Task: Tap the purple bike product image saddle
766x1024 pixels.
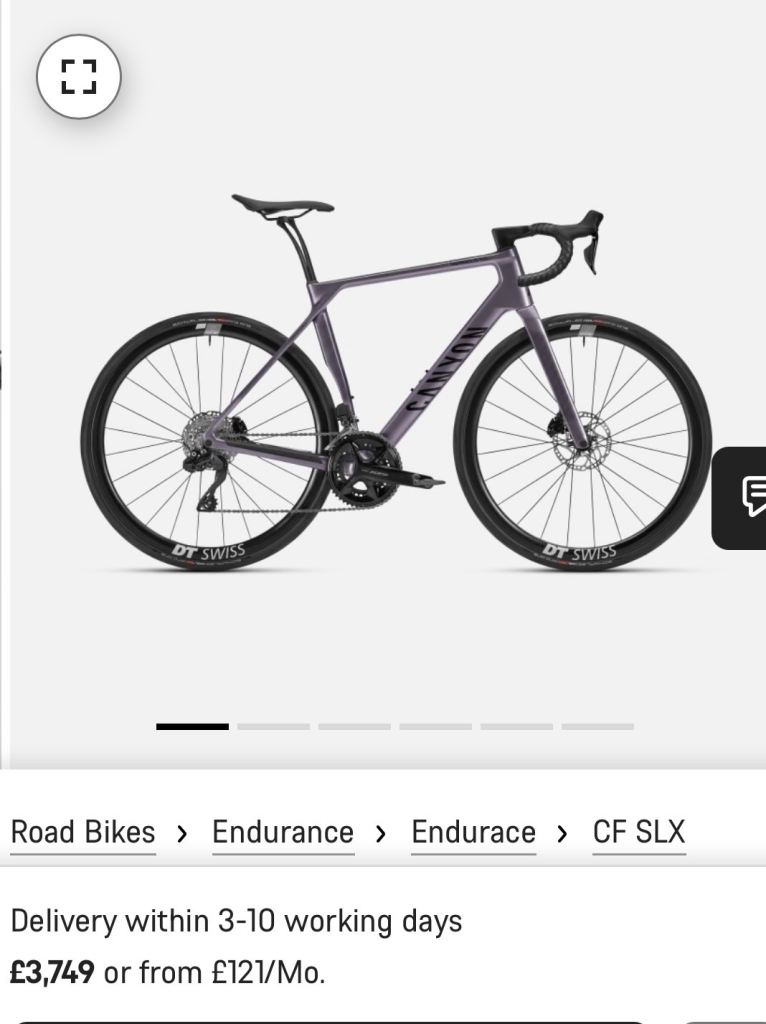Action: pyautogui.click(x=282, y=204)
